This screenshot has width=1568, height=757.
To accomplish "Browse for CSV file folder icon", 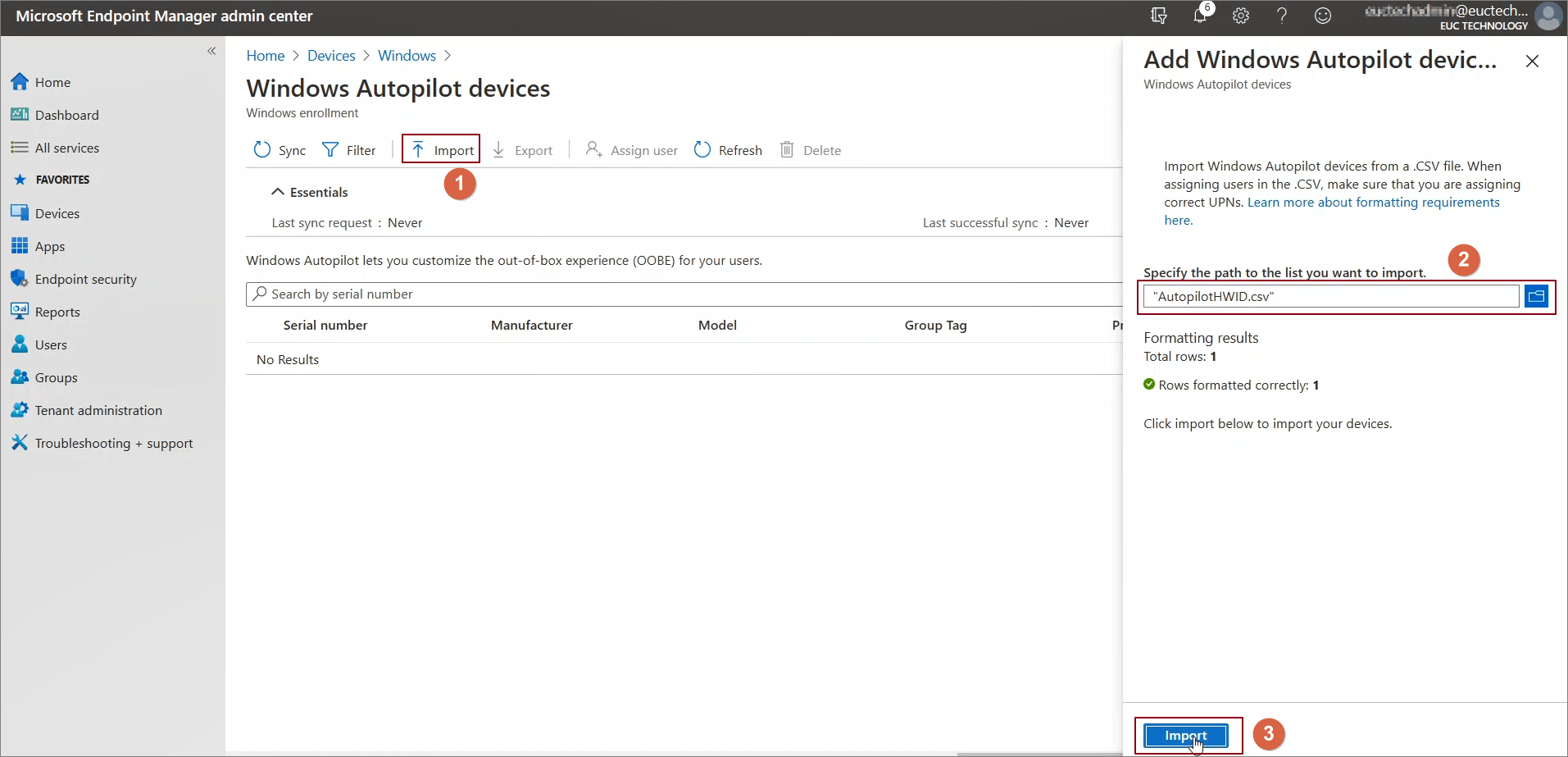I will [1536, 296].
